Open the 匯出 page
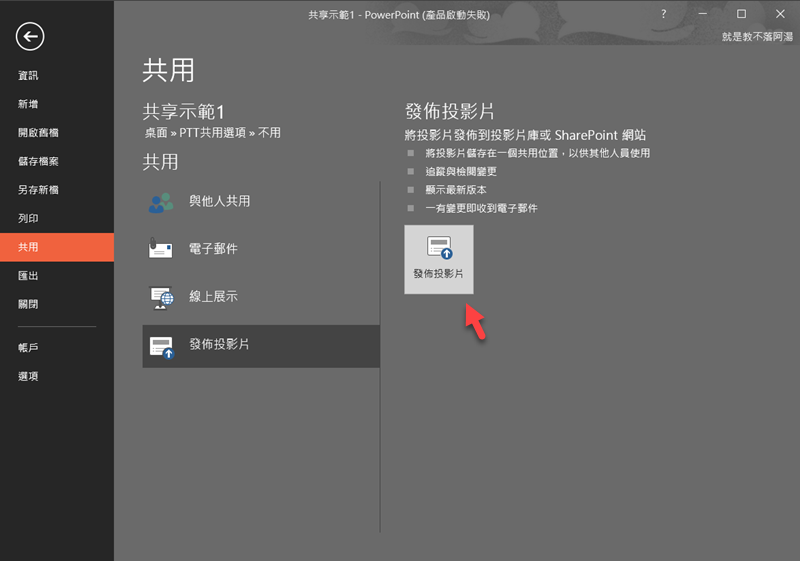 coord(28,276)
